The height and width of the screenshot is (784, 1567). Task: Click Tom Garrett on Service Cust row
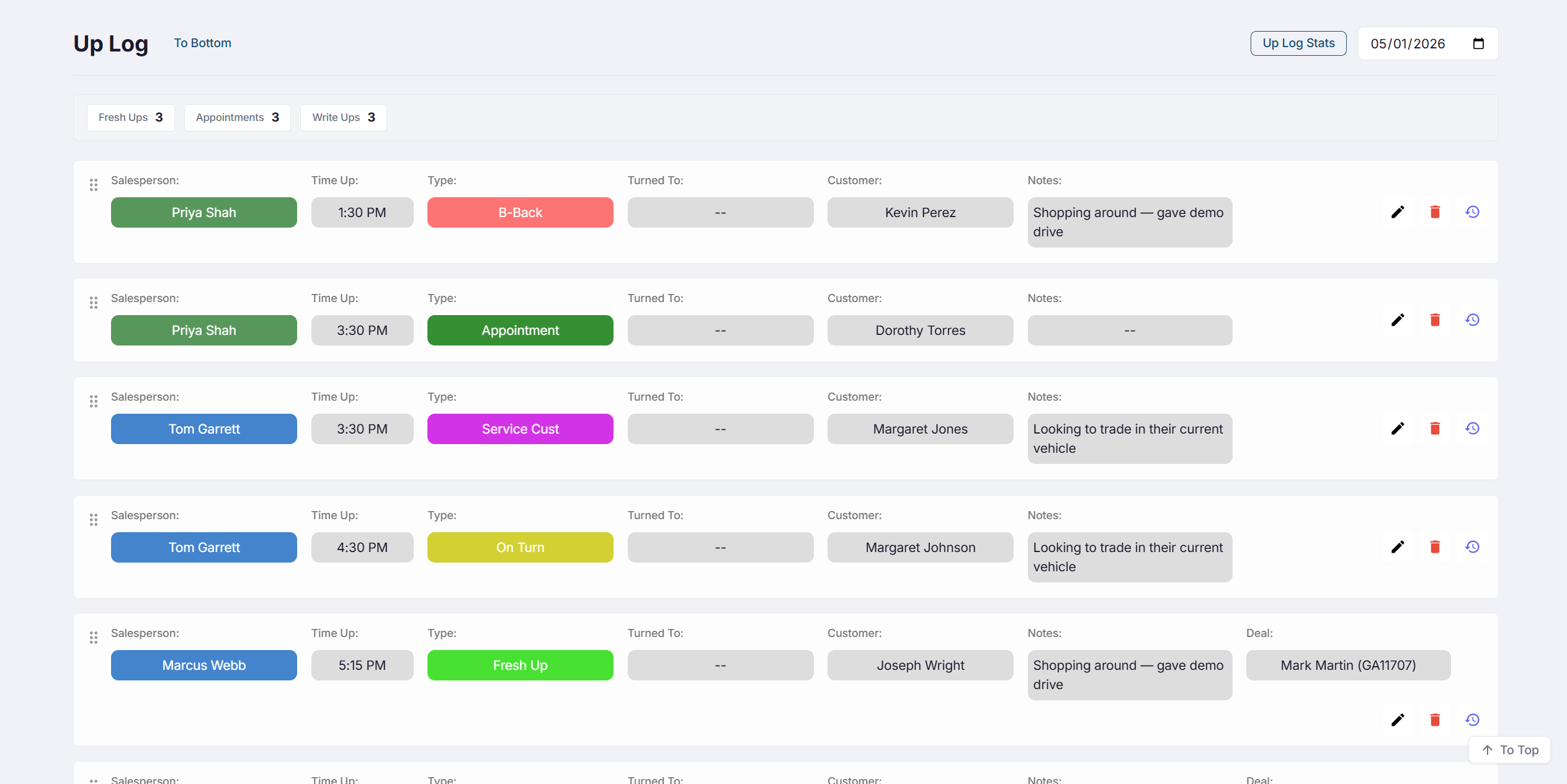(x=204, y=429)
